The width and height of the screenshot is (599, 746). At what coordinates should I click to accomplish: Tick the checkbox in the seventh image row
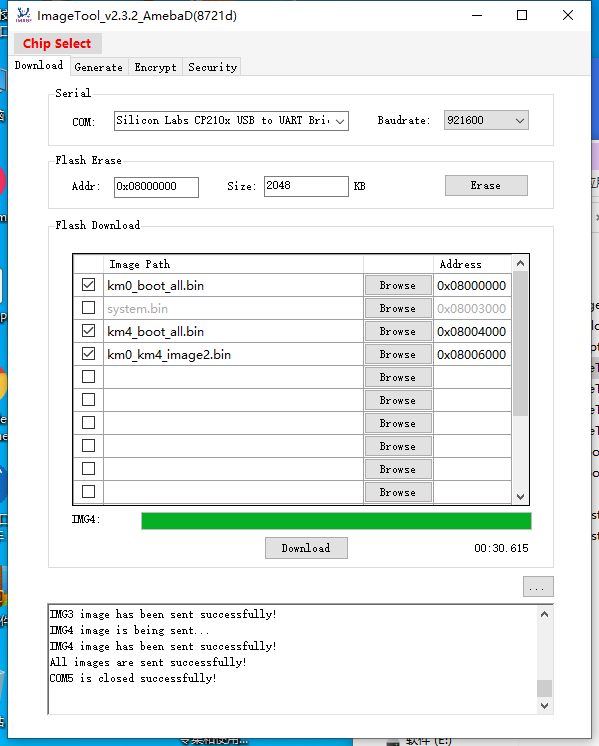pos(88,422)
